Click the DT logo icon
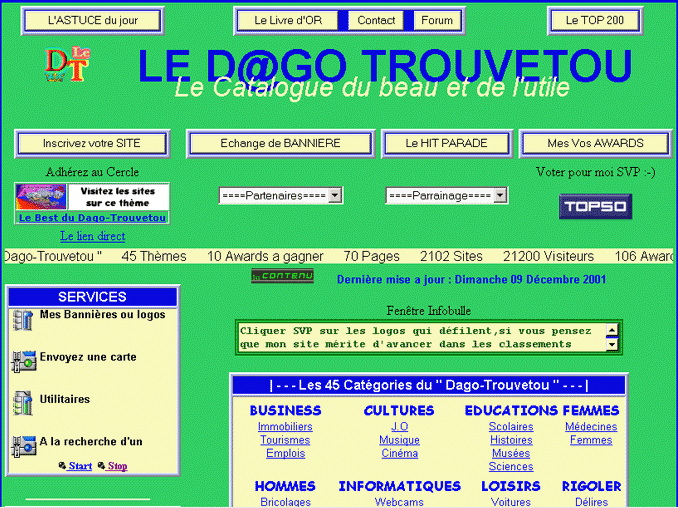 [x=67, y=64]
